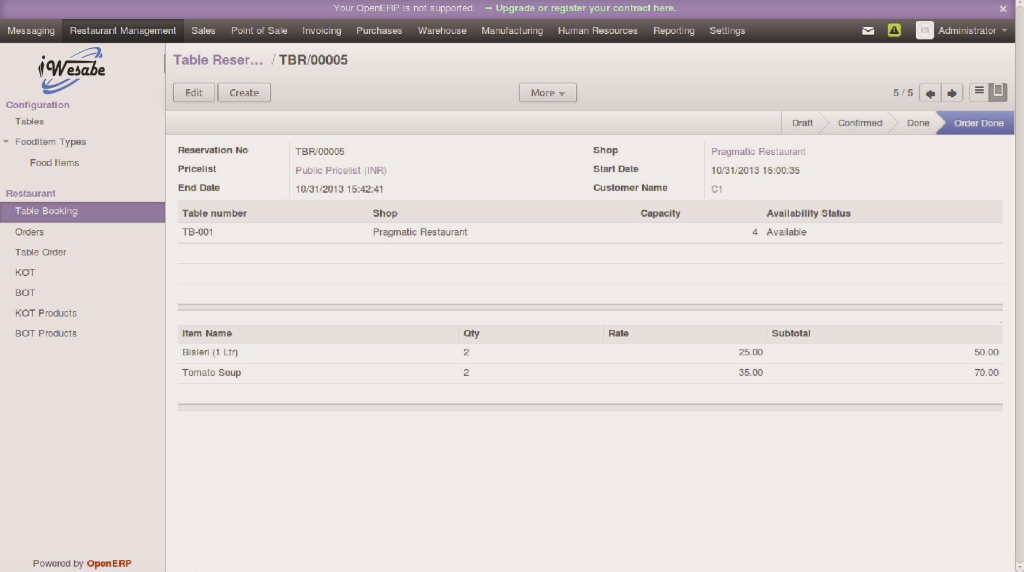
Task: Open the envelope messages icon
Action: (868, 31)
